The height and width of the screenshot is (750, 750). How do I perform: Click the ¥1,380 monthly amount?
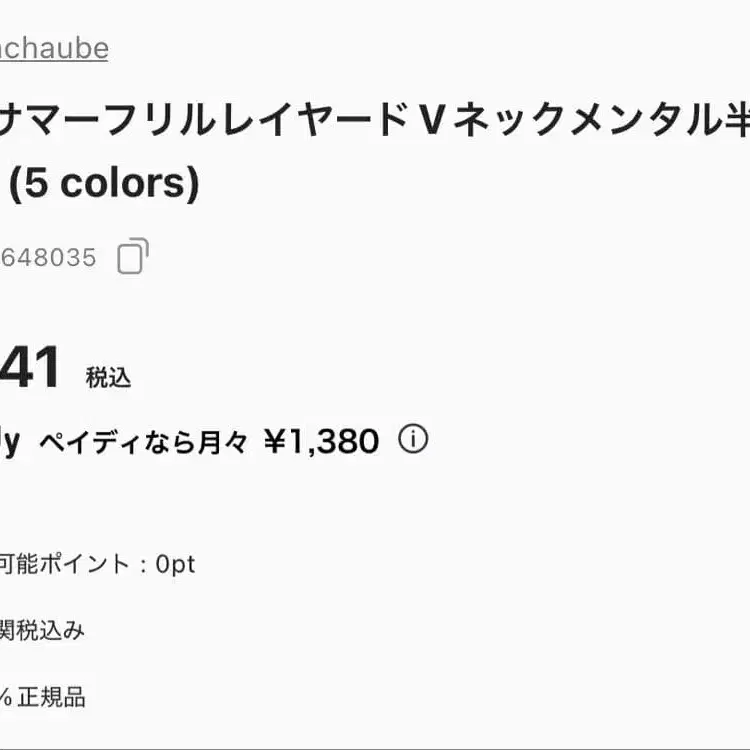pos(321,441)
